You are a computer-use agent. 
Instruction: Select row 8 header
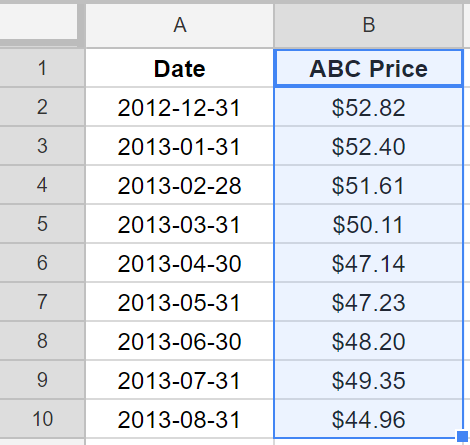[x=42, y=341]
